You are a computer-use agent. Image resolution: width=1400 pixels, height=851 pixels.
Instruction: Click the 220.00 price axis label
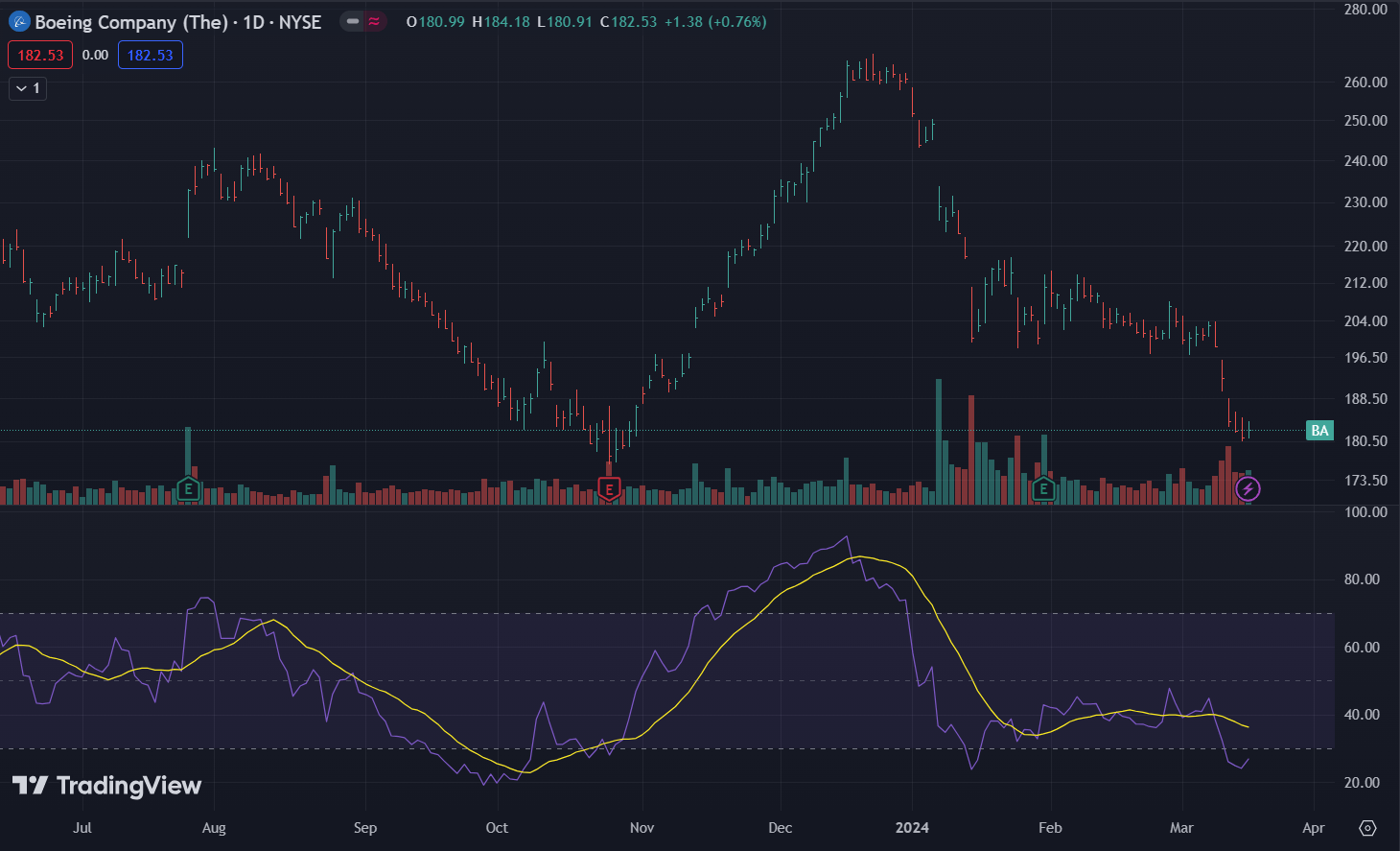click(x=1365, y=247)
